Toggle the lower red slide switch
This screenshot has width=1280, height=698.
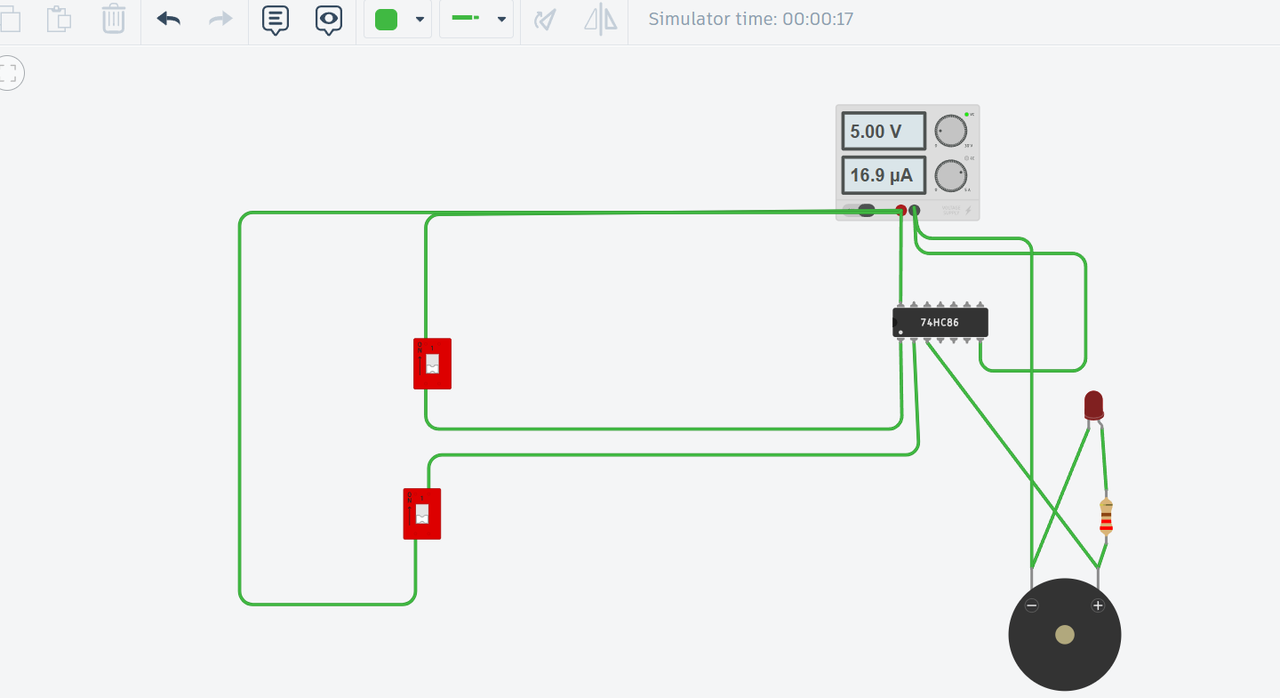422,513
